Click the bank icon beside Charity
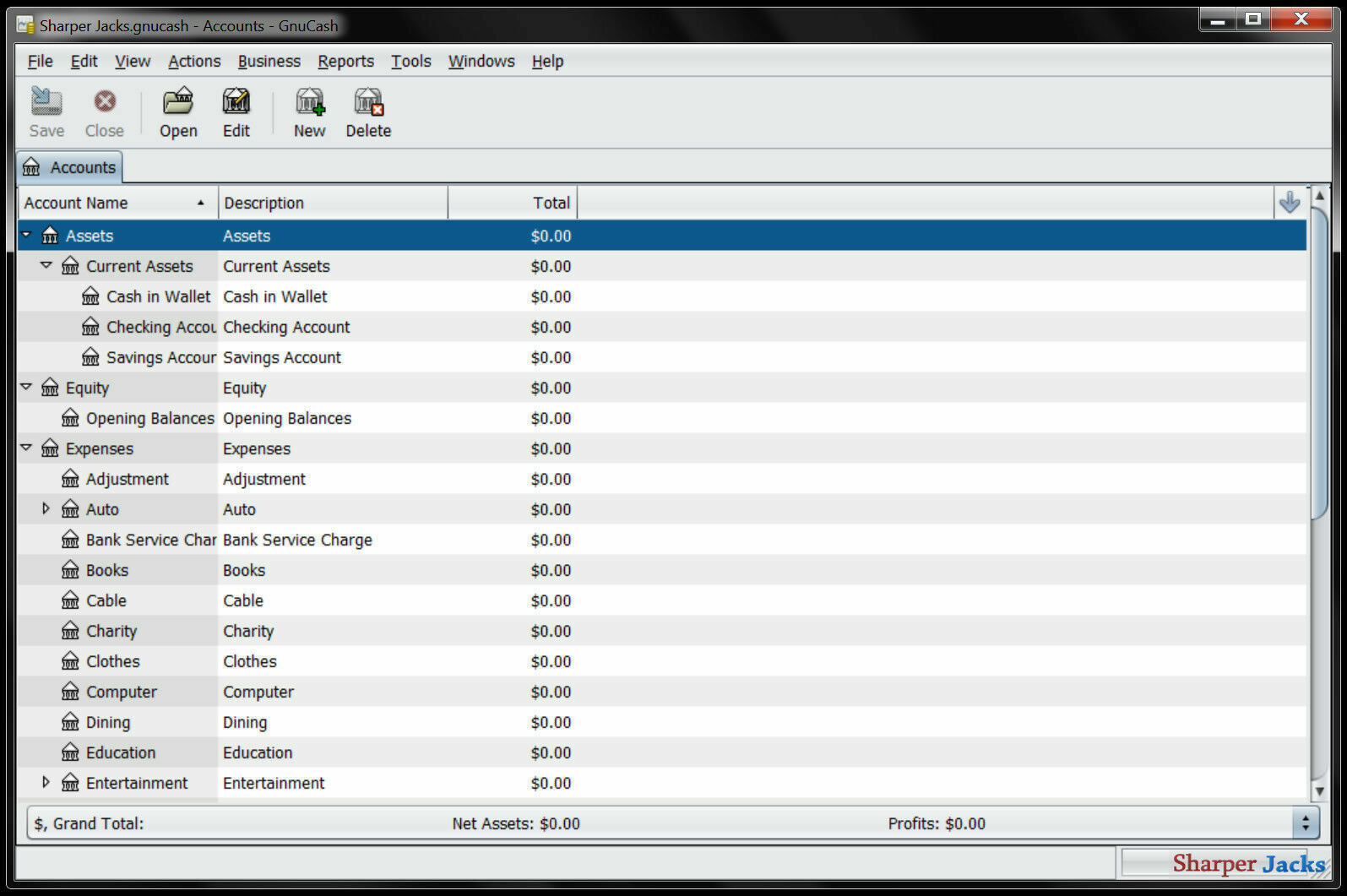Image resolution: width=1347 pixels, height=896 pixels. [70, 631]
